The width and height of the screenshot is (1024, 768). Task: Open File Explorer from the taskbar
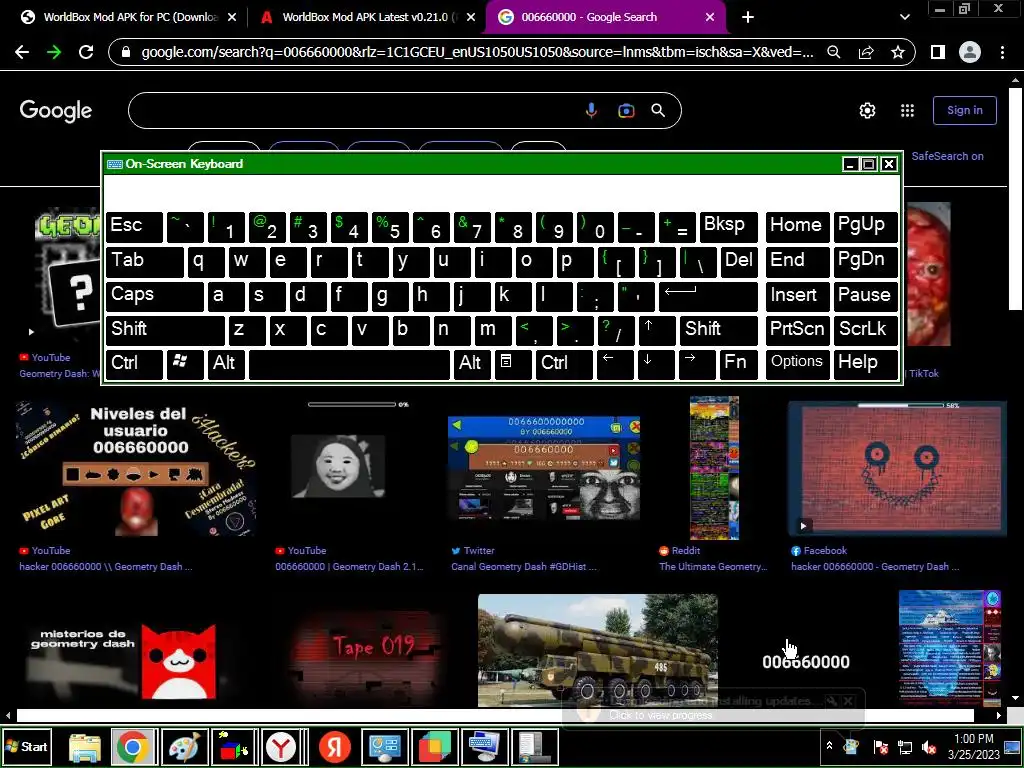tap(85, 747)
